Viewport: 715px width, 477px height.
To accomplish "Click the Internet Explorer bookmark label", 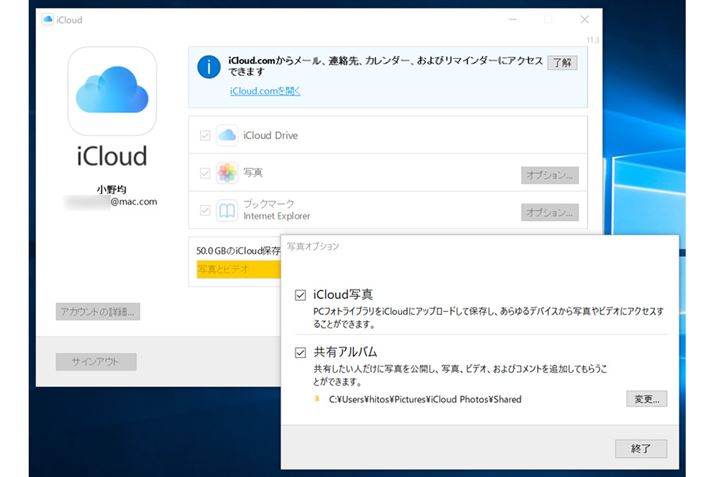I will (277, 216).
